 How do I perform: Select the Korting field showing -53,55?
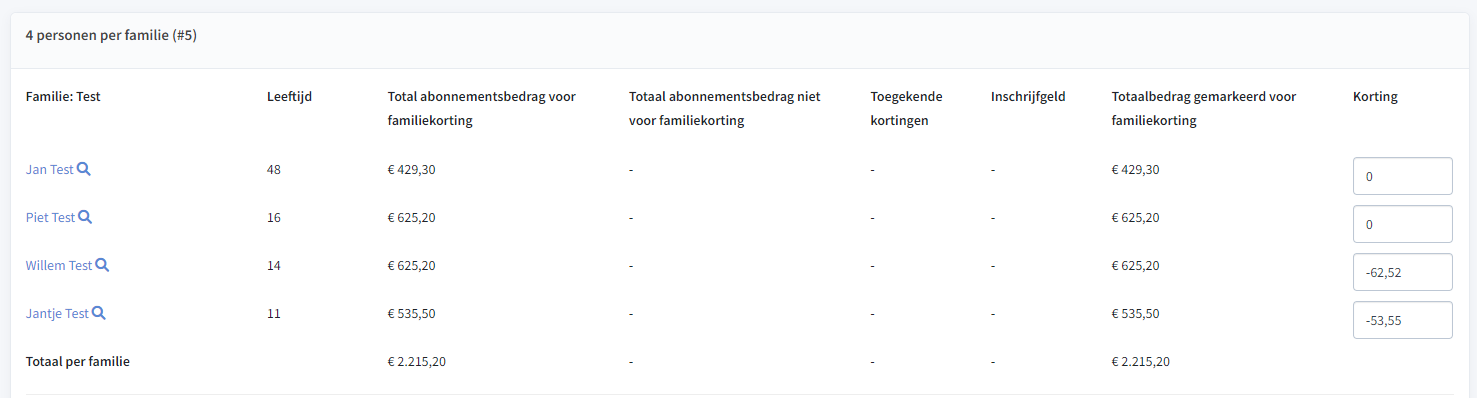1402,320
